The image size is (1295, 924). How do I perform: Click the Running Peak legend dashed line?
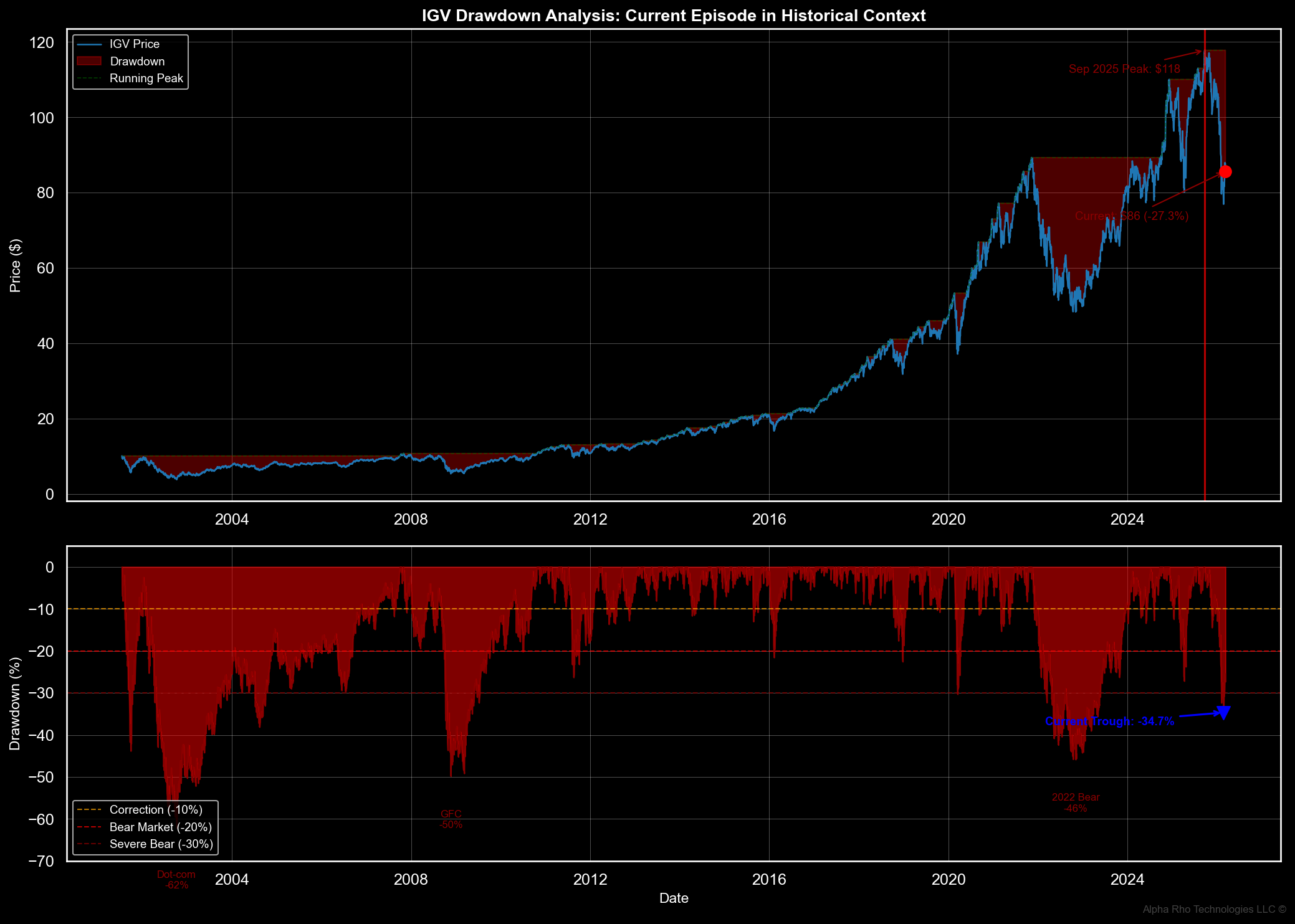point(88,79)
